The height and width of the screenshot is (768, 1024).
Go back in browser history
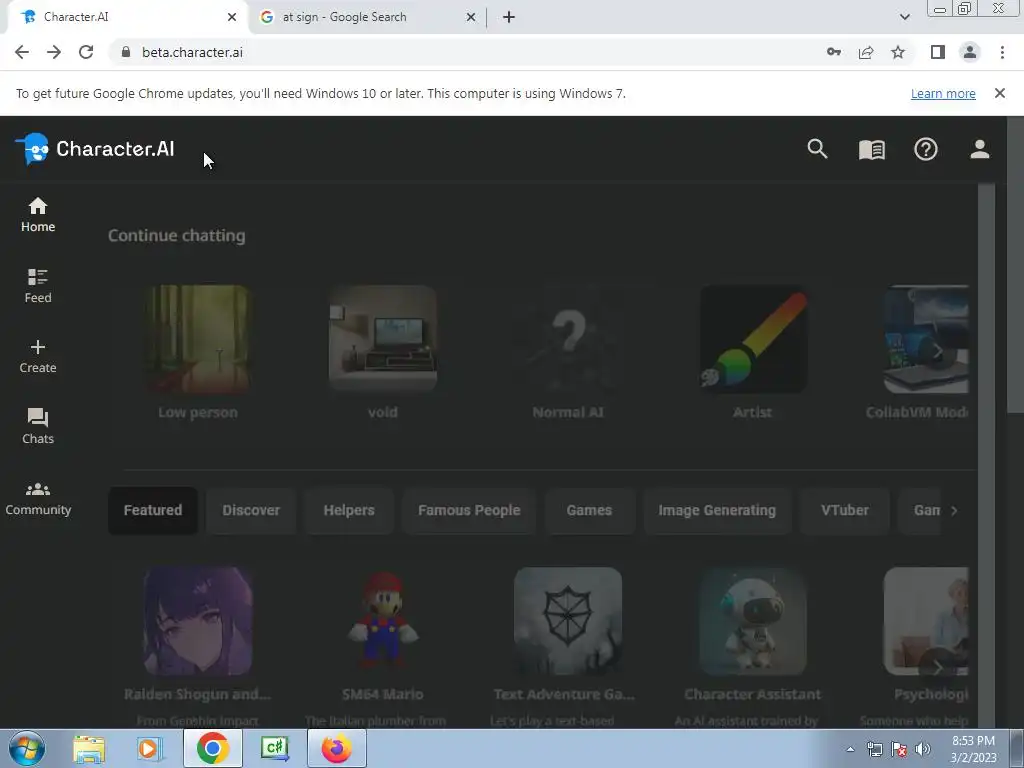coord(22,52)
